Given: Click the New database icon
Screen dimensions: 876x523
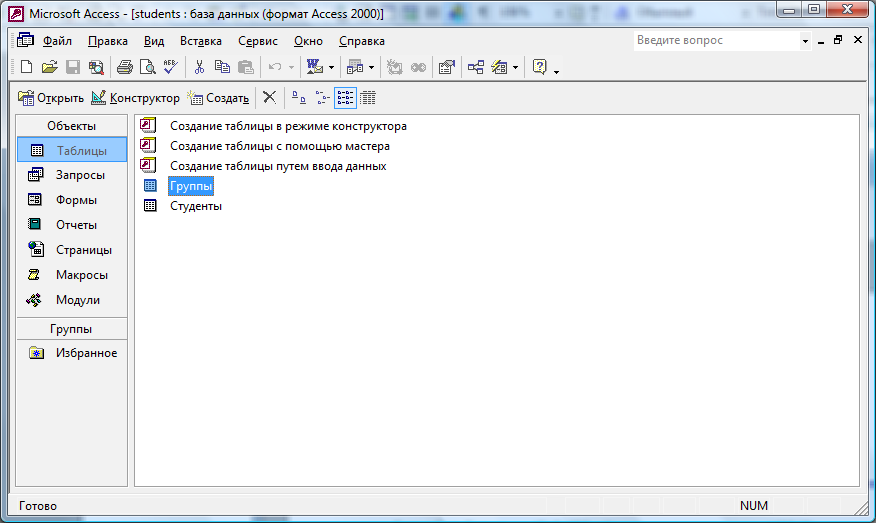Looking at the screenshot, I should point(26,67).
